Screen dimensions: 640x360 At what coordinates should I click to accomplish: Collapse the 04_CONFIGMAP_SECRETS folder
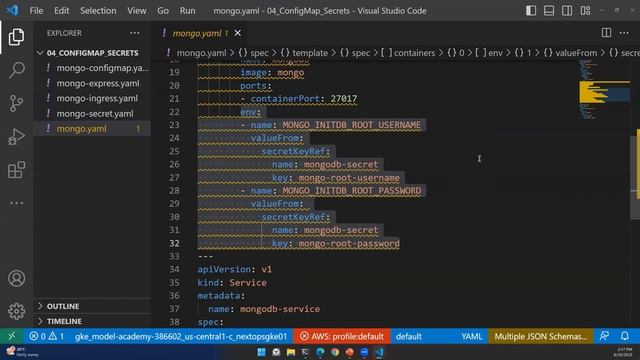tap(92, 53)
